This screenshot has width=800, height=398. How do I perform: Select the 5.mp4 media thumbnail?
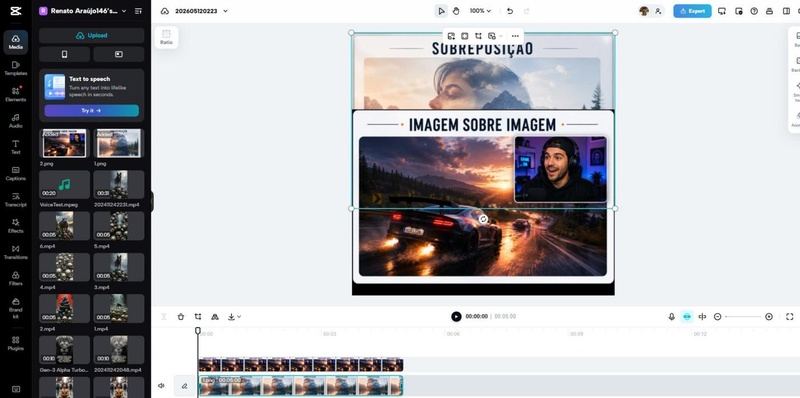tap(118, 226)
